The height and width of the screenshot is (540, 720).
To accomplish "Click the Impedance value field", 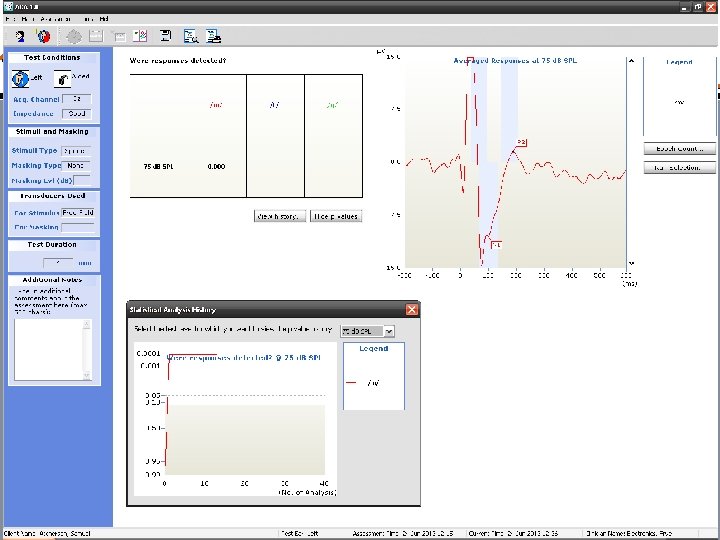I will coord(77,113).
